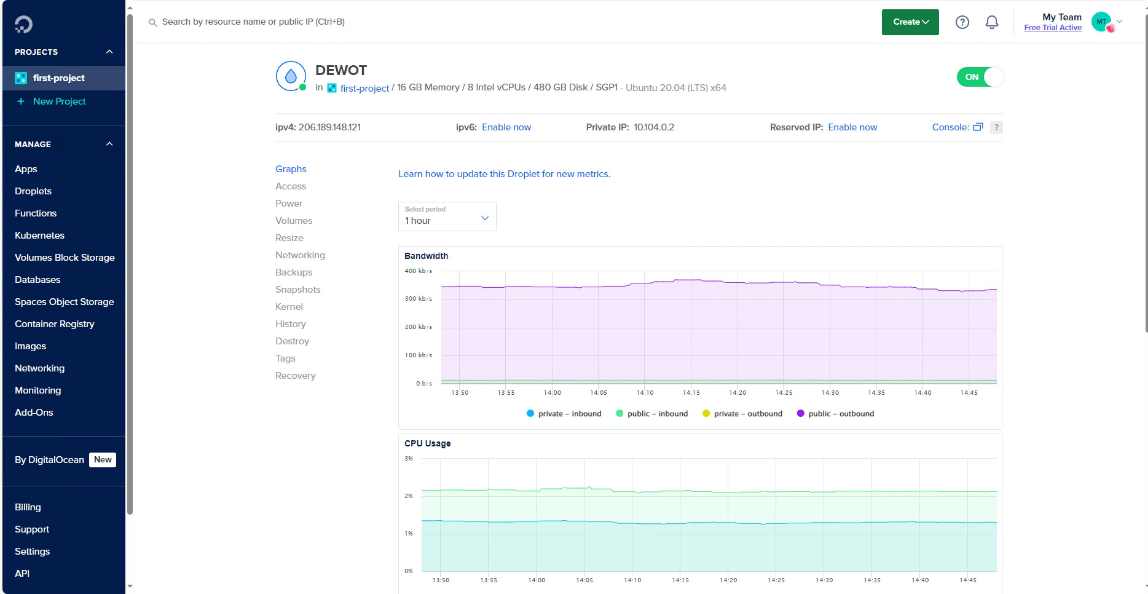Open the Create dropdown button
This screenshot has height=594, width=1148.
pyautogui.click(x=910, y=22)
